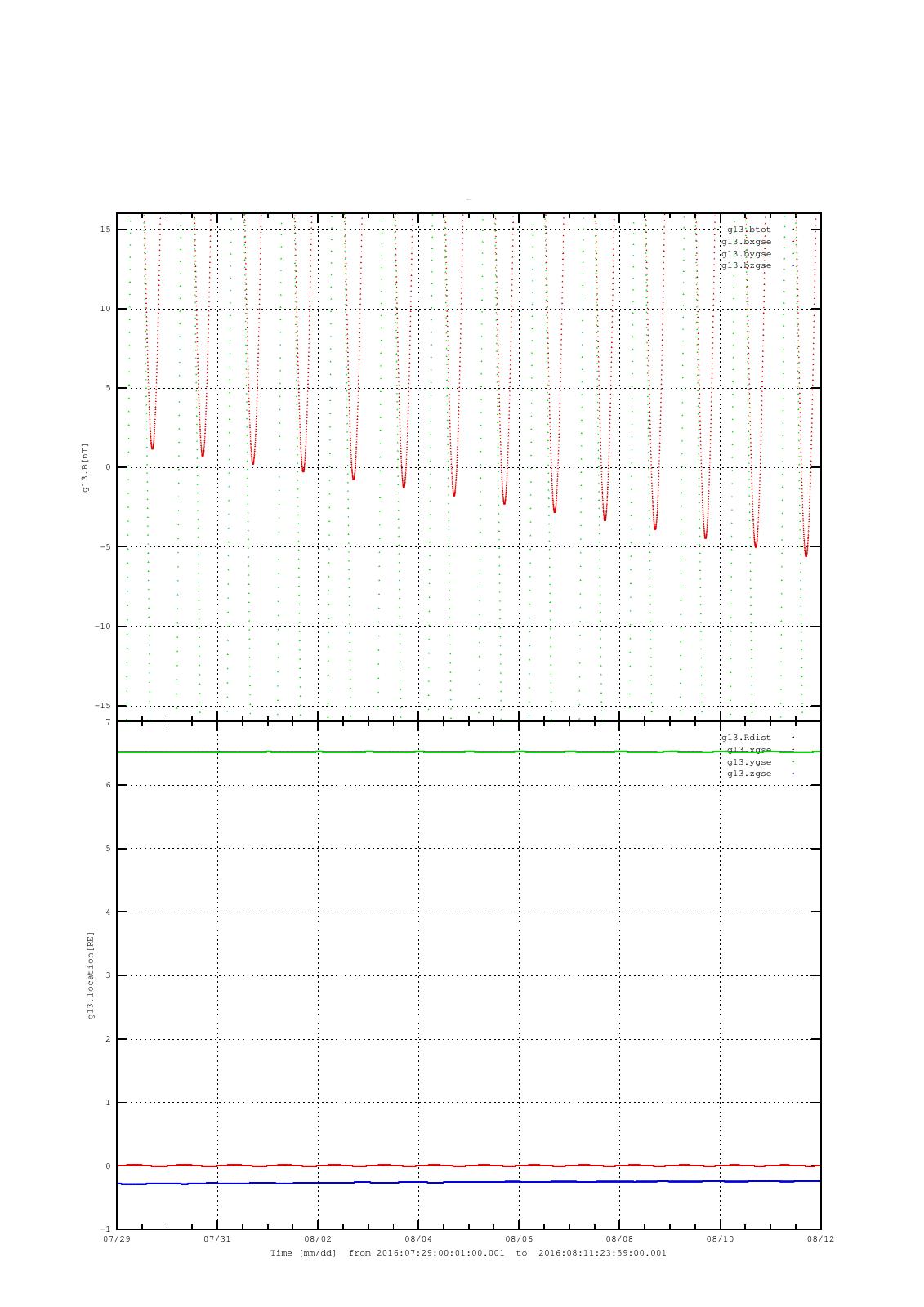The height and width of the screenshot is (1307, 924).
Task: Click the -15 tick on the B[nT] axis
Action: pos(103,706)
